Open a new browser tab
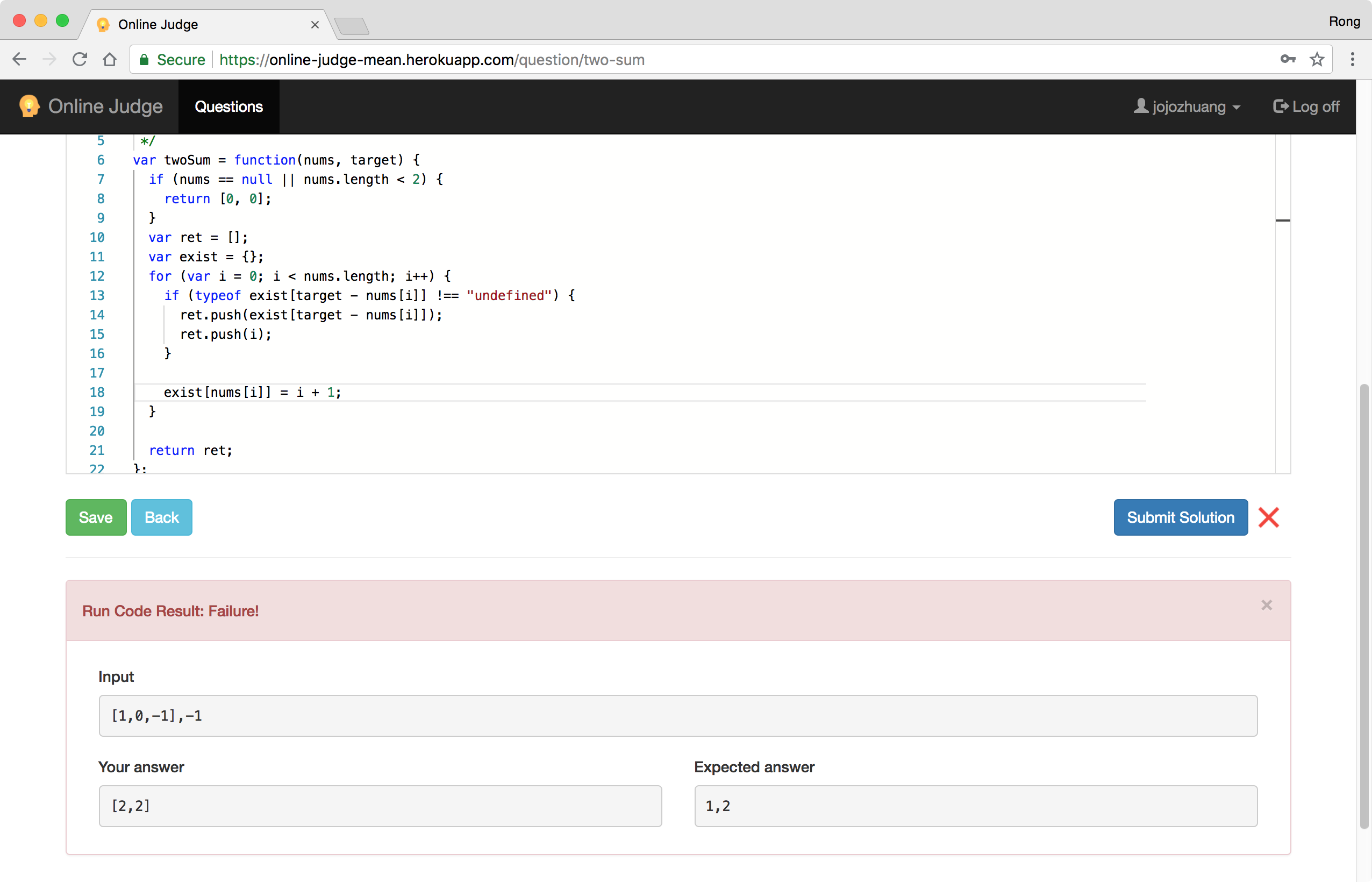Image resolution: width=1372 pixels, height=882 pixels. (x=352, y=26)
